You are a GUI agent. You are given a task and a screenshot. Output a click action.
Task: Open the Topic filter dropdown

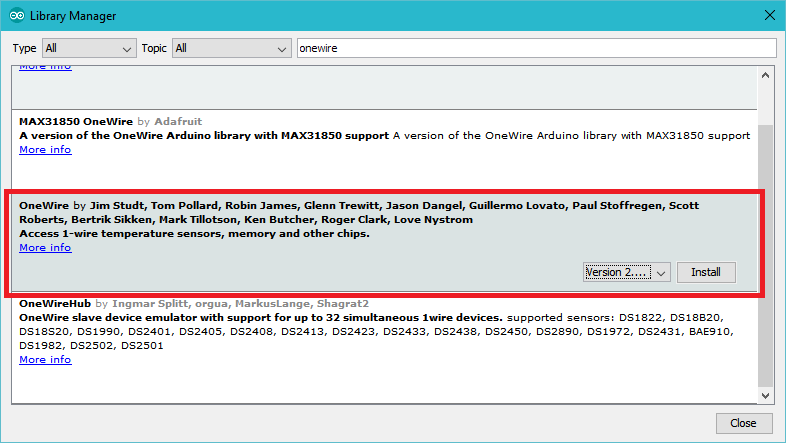[232, 49]
